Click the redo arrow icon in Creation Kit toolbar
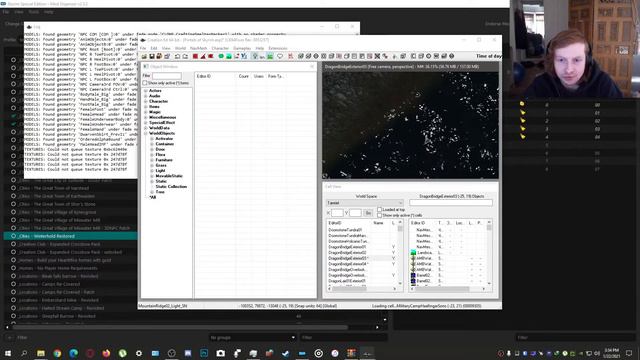 pyautogui.click(x=185, y=56)
